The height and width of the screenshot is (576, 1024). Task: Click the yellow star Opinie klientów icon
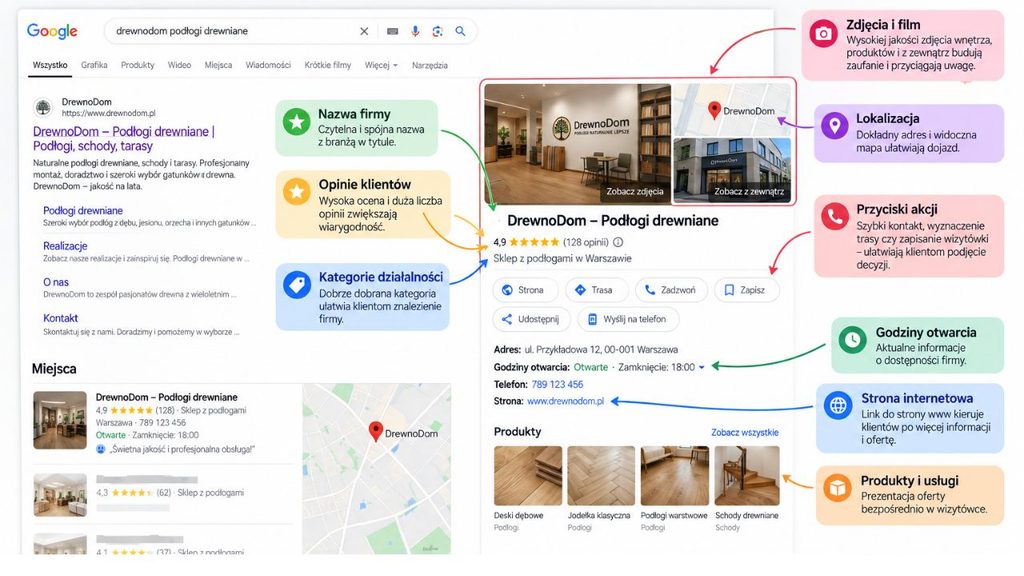tap(296, 192)
